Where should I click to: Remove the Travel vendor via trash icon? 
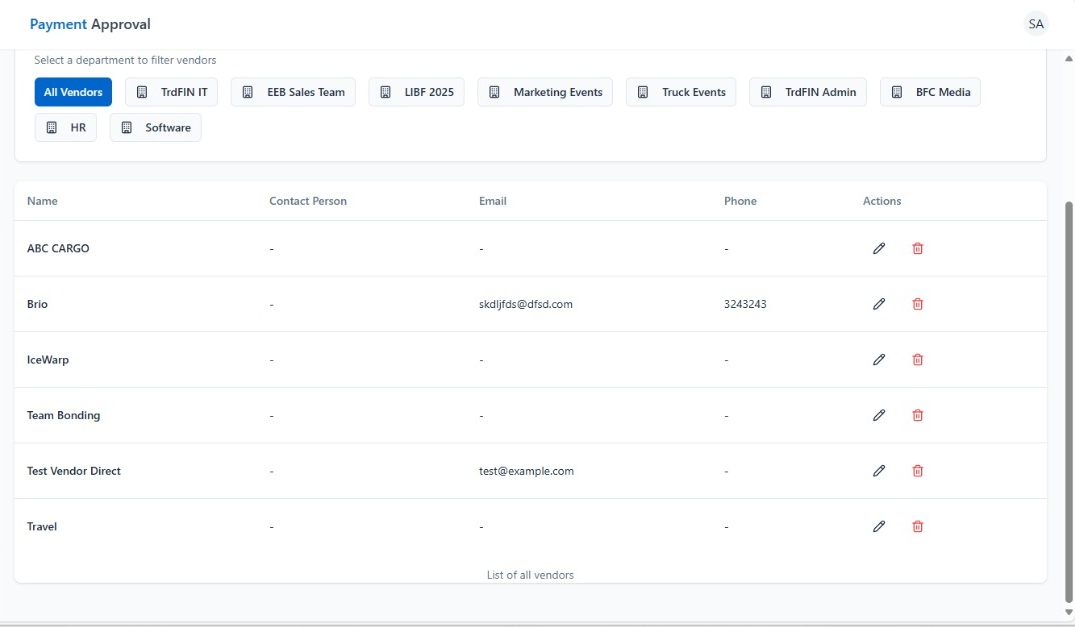(x=917, y=526)
